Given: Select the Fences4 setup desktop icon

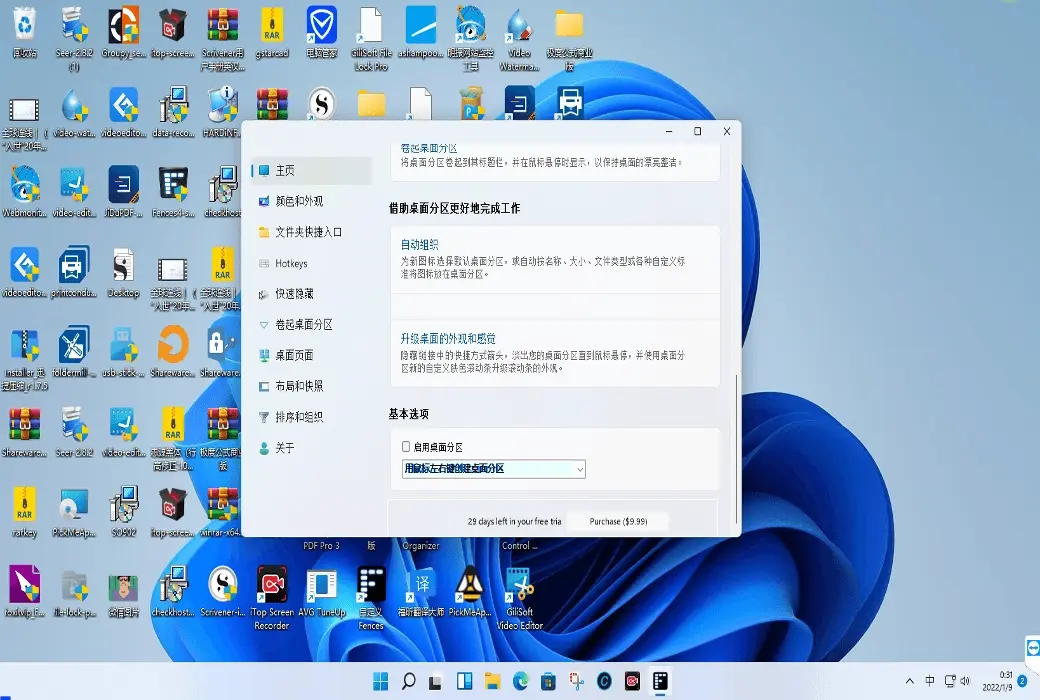Looking at the screenshot, I should tap(173, 192).
